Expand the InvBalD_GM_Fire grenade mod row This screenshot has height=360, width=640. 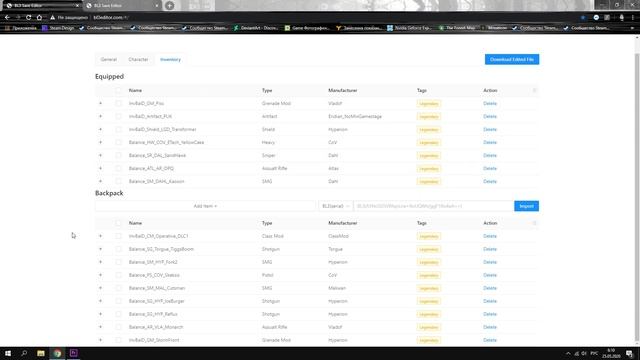coord(100,104)
